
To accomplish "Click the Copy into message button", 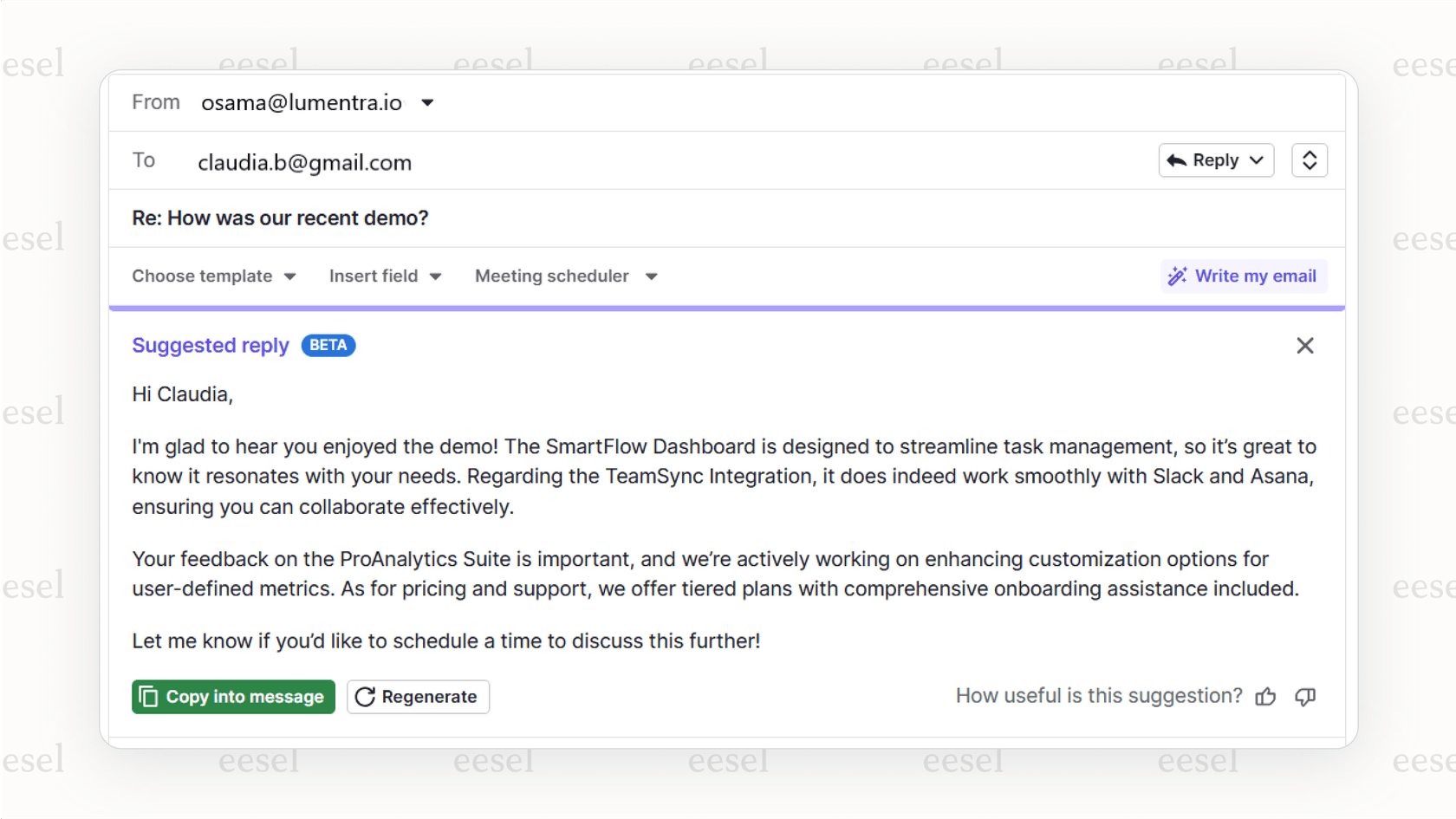I will [x=232, y=696].
